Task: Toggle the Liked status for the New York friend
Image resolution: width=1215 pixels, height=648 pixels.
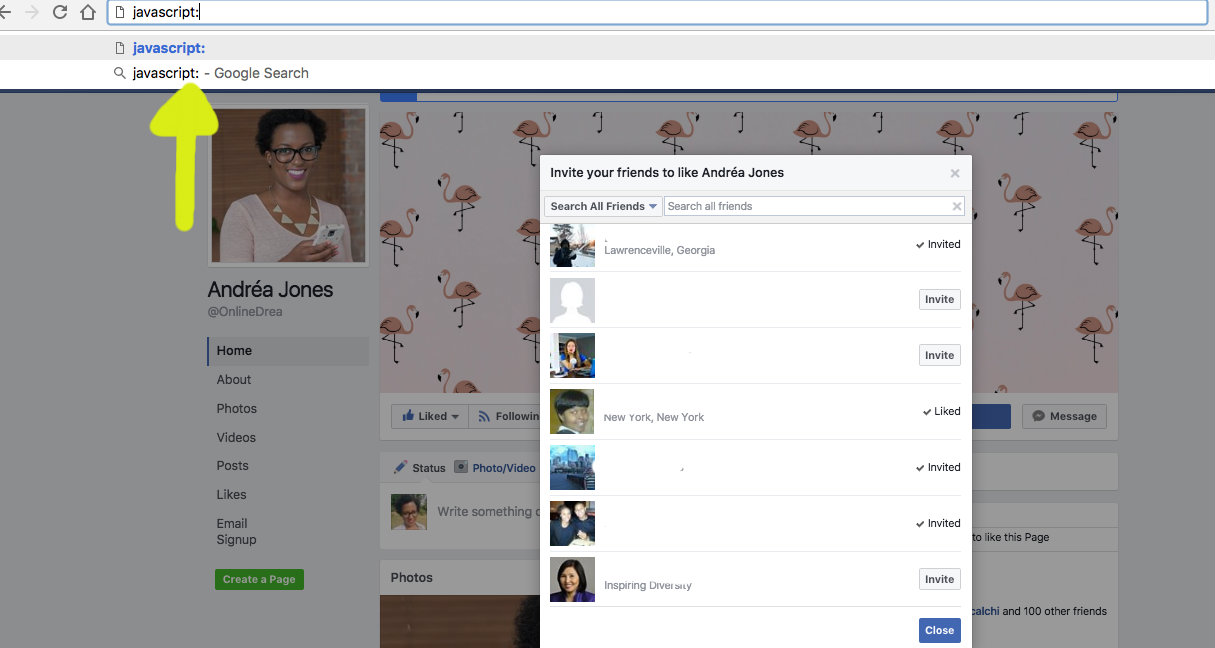Action: click(x=940, y=411)
